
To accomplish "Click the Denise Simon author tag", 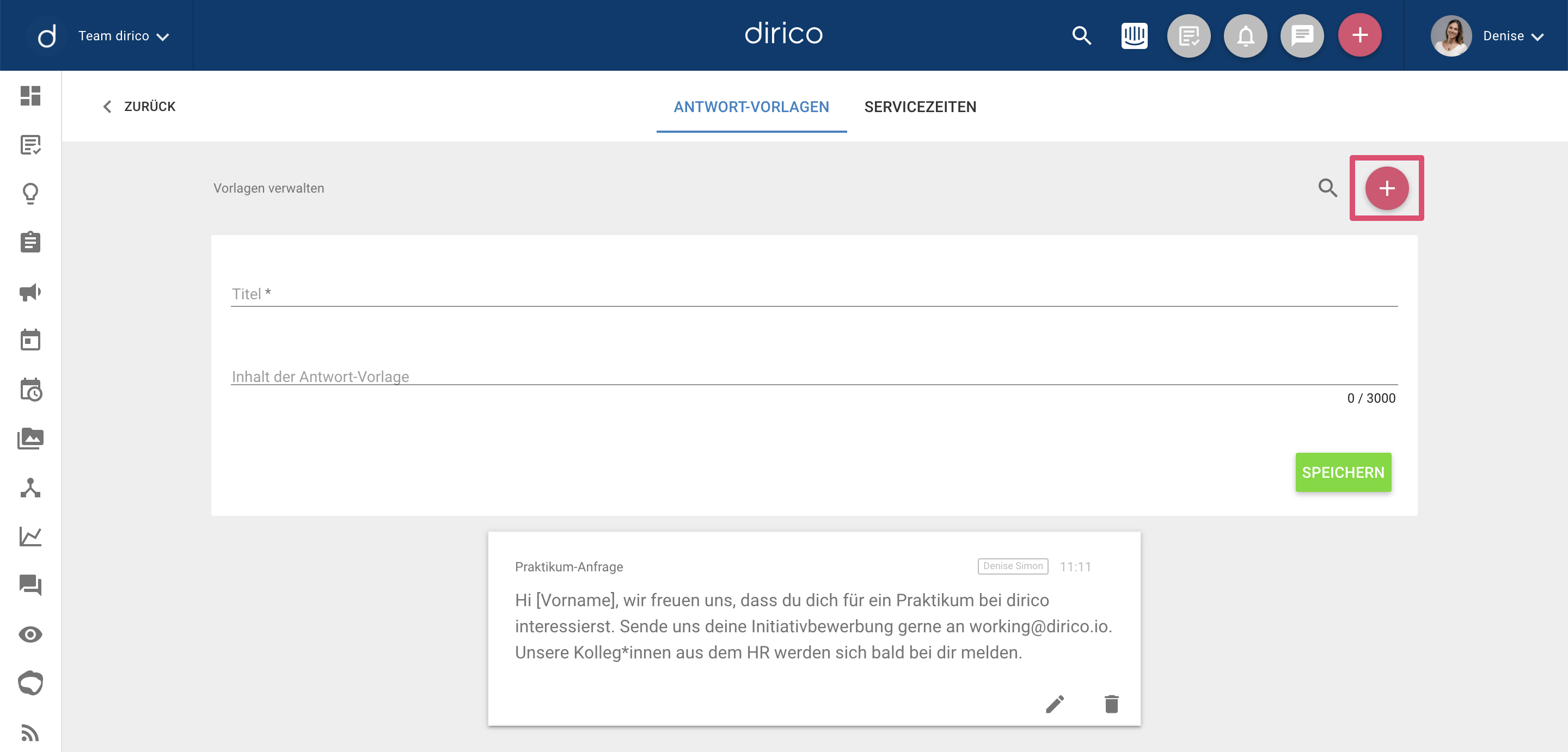I will coord(1012,566).
